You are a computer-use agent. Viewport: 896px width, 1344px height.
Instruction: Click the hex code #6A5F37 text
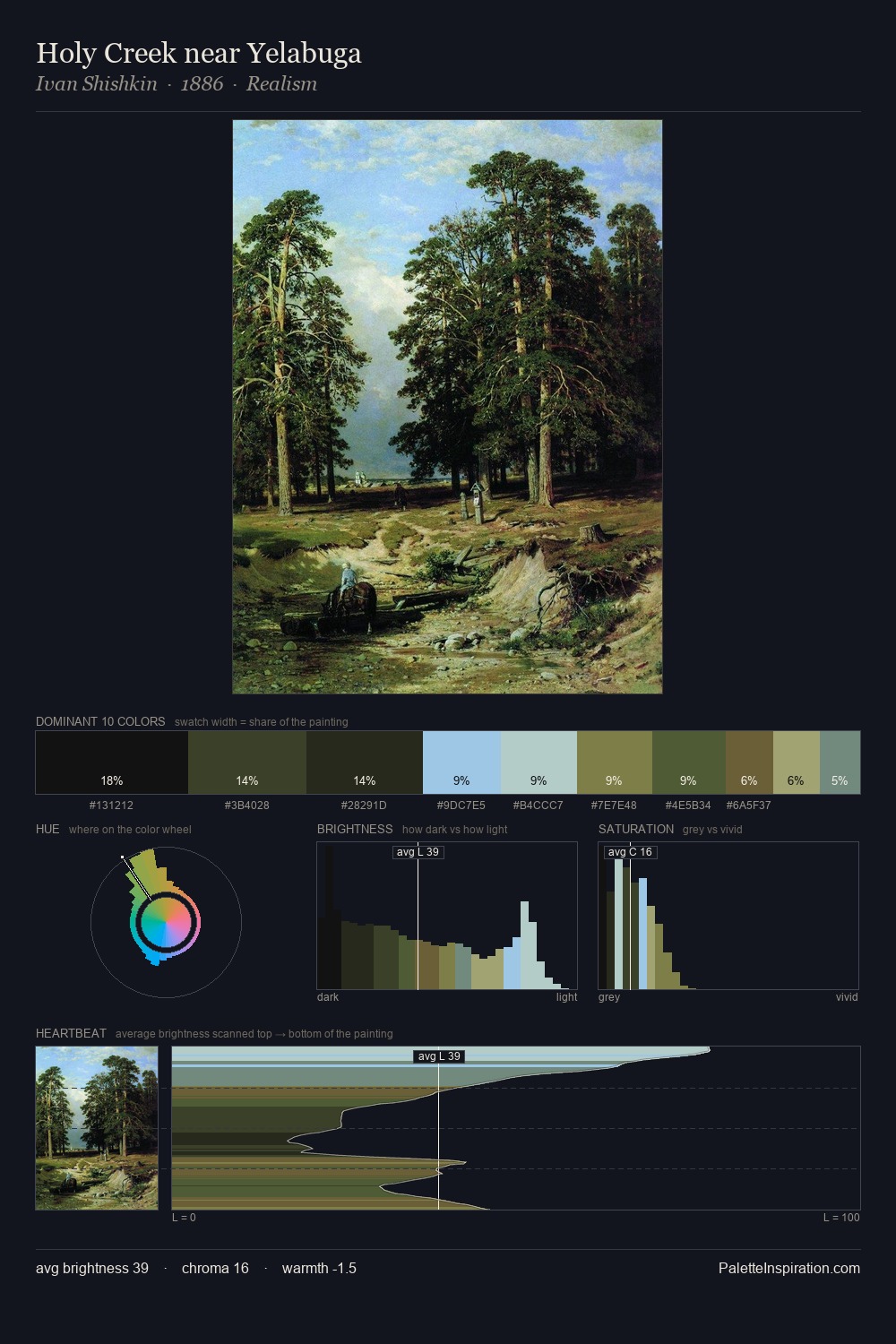[x=748, y=806]
